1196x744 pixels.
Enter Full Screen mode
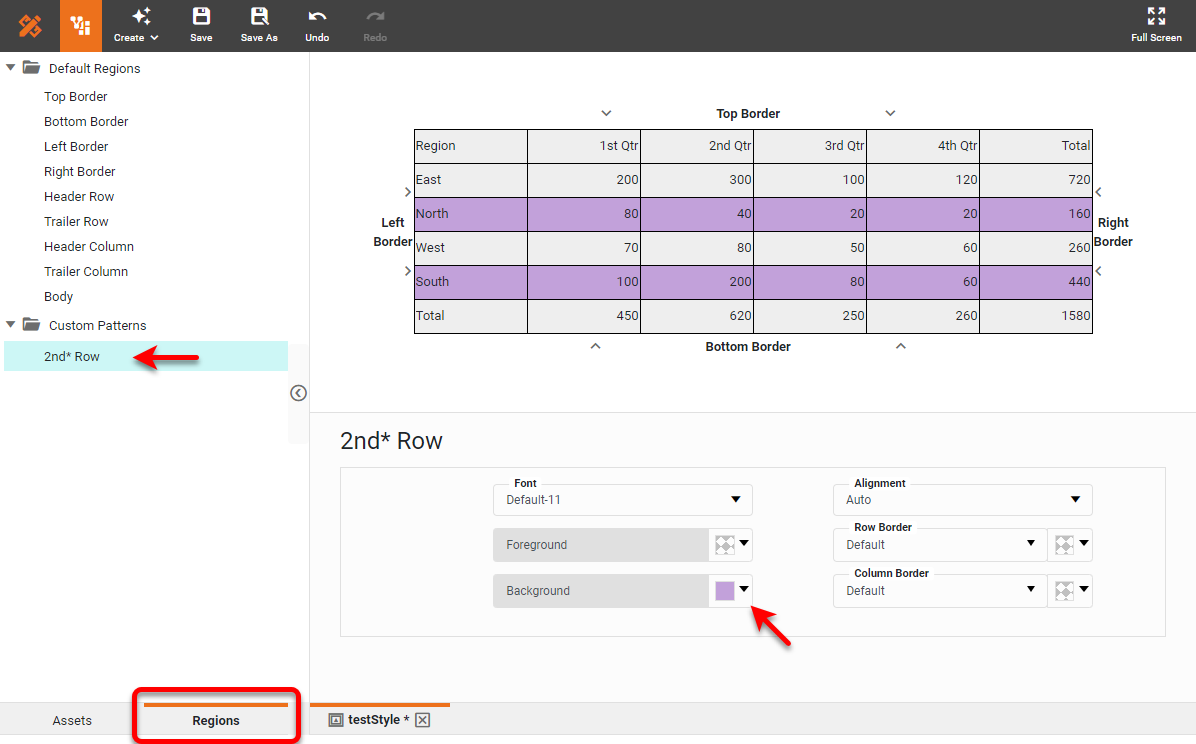tap(1156, 25)
